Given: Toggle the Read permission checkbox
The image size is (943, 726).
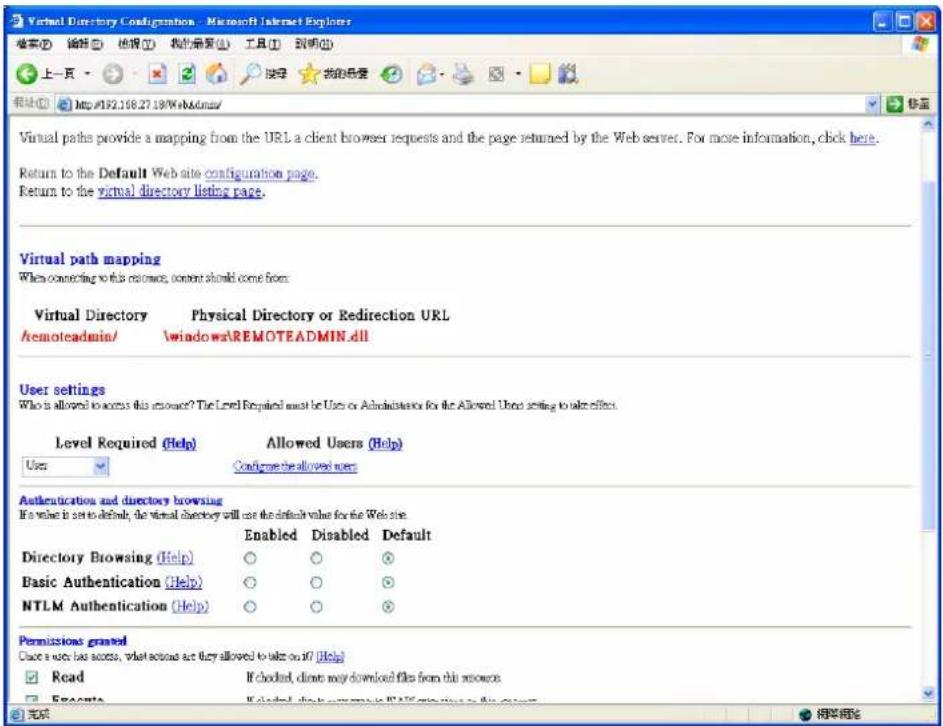Looking at the screenshot, I should (x=32, y=677).
